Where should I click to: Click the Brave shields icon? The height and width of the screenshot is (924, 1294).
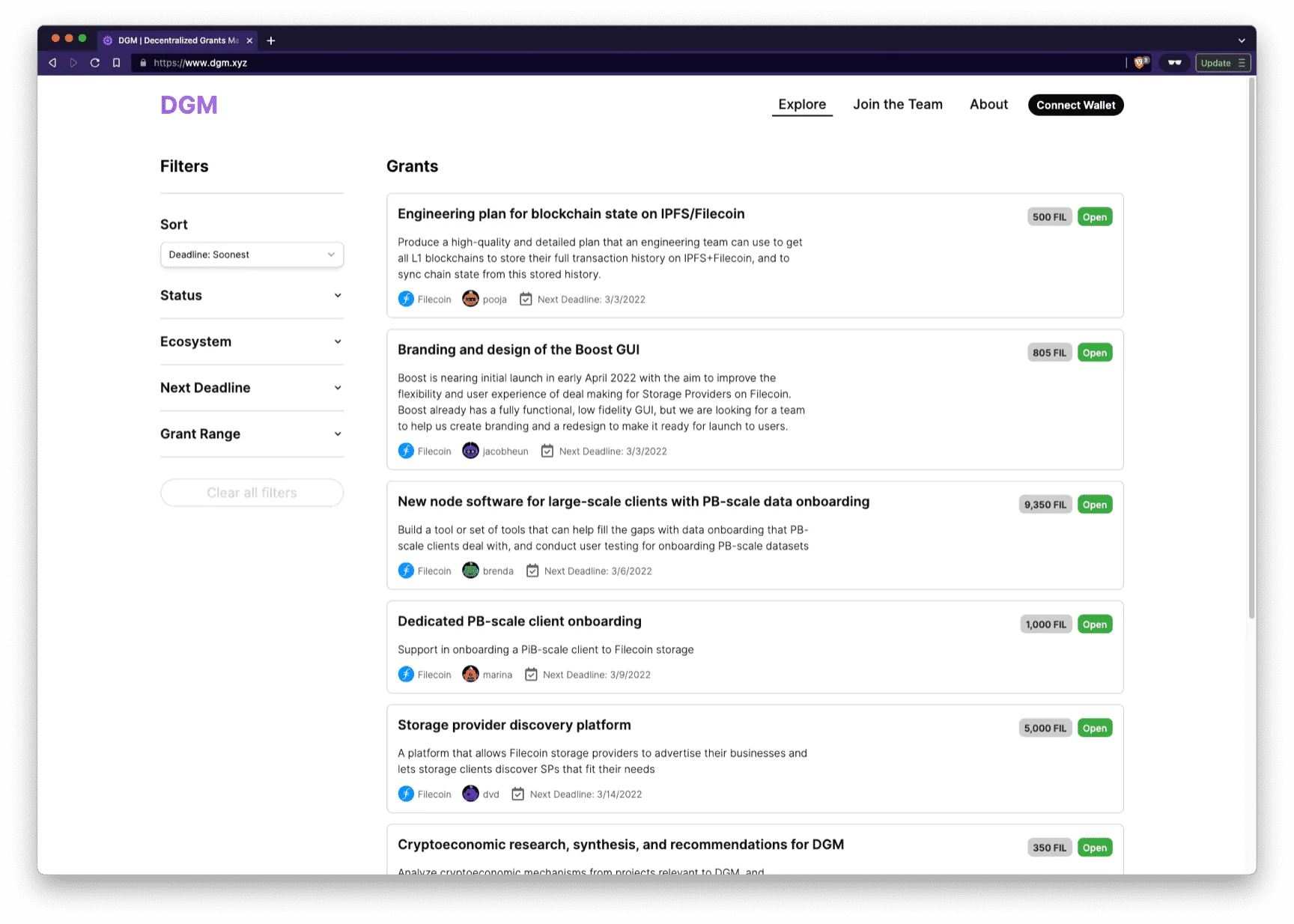click(x=1140, y=63)
